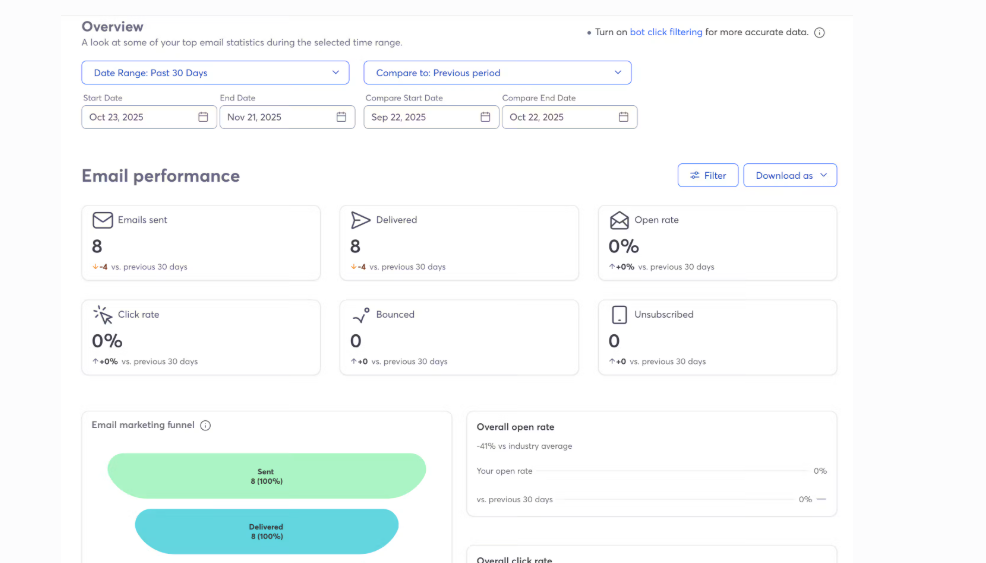This screenshot has height=563, width=986.
Task: Click the Delivered value 8
Action: 355,246
